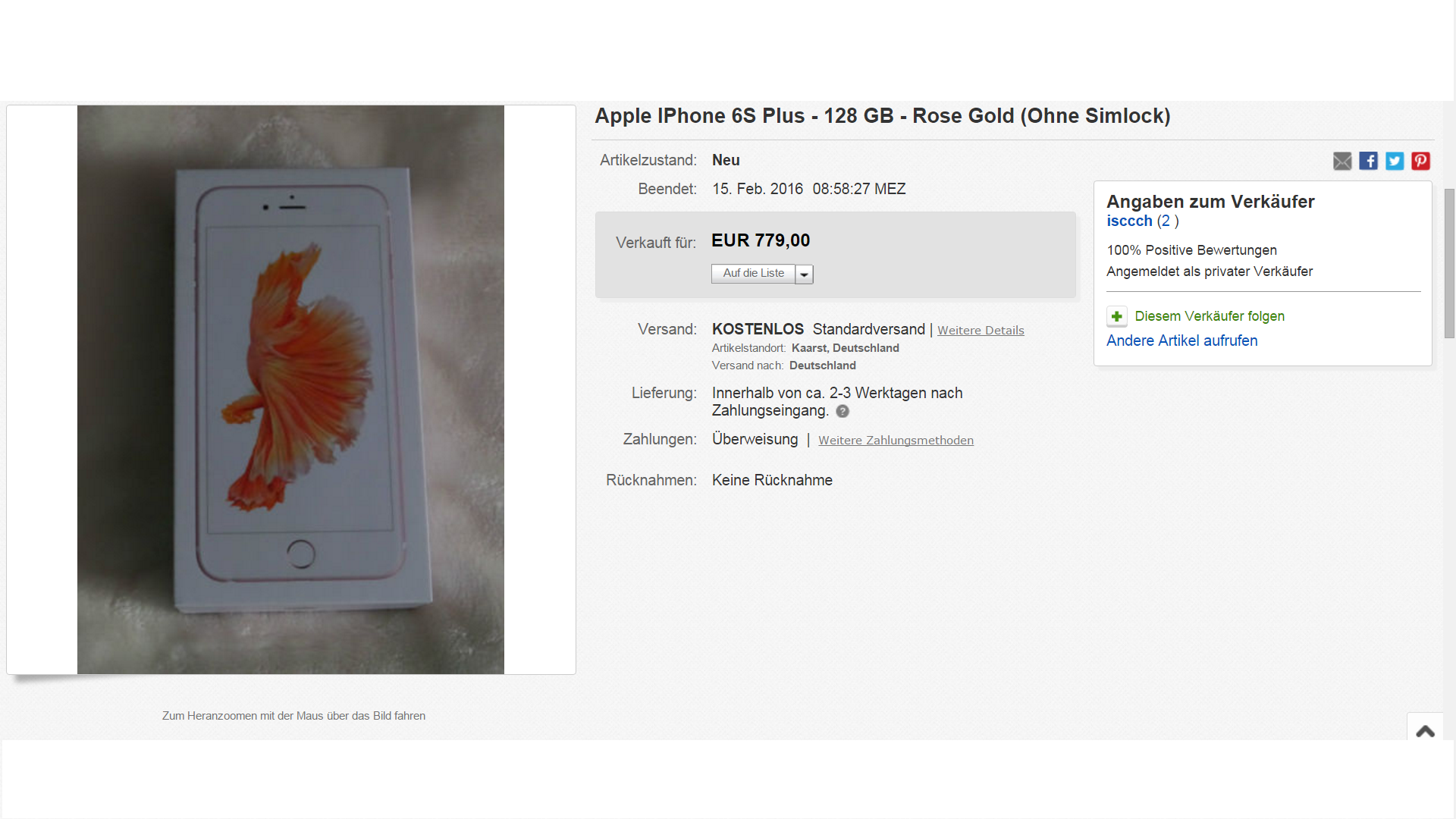Click the page vertical scrollbar thumb

1449,263
